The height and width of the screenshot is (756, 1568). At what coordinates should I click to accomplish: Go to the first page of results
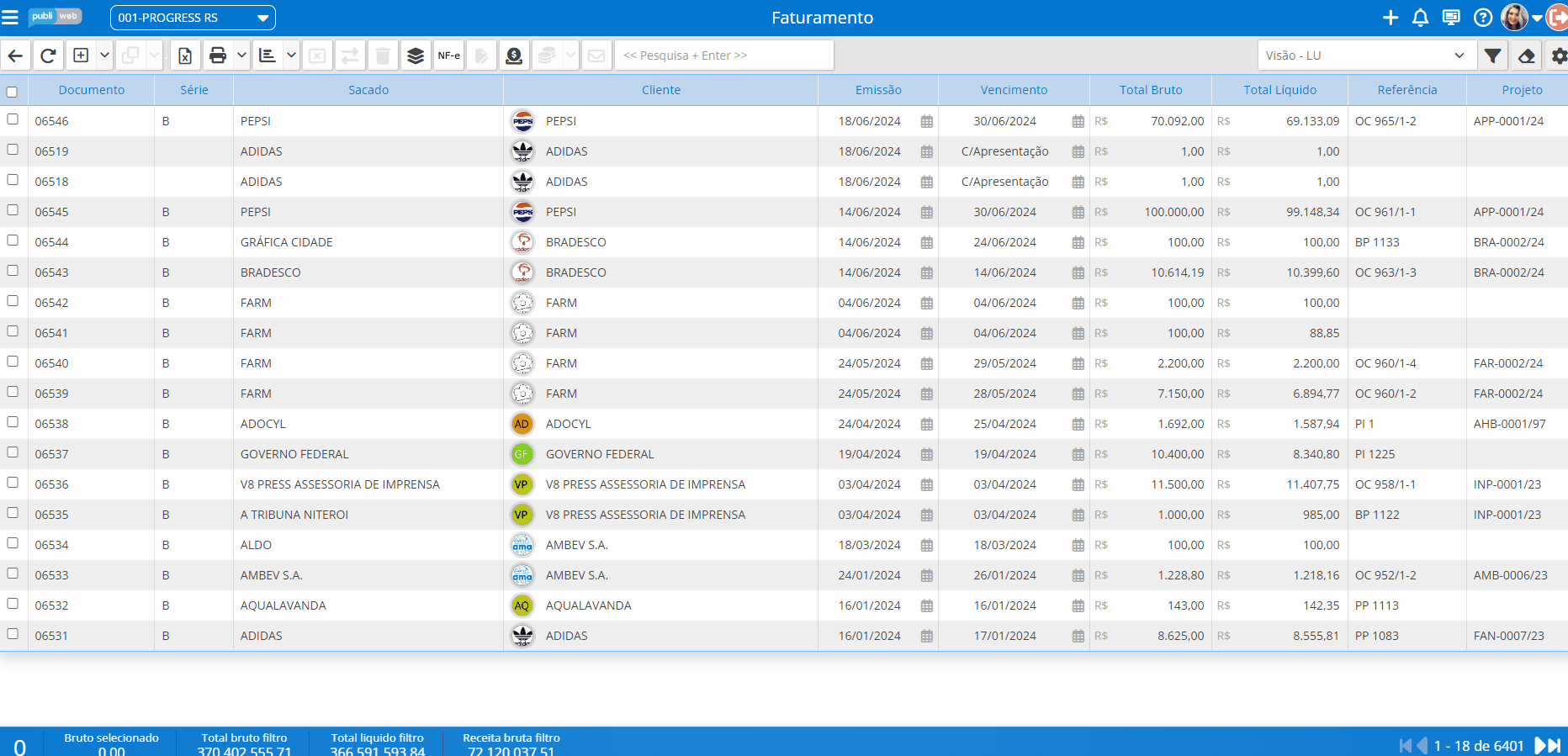(1405, 745)
